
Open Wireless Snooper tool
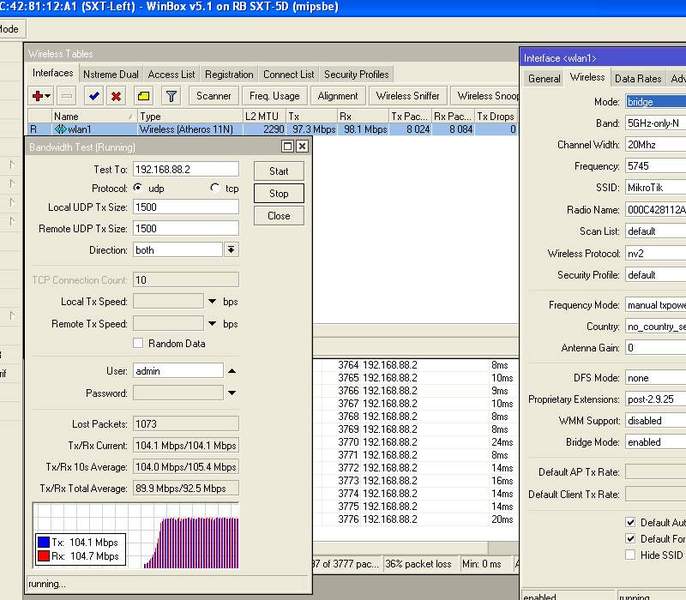click(x=485, y=96)
